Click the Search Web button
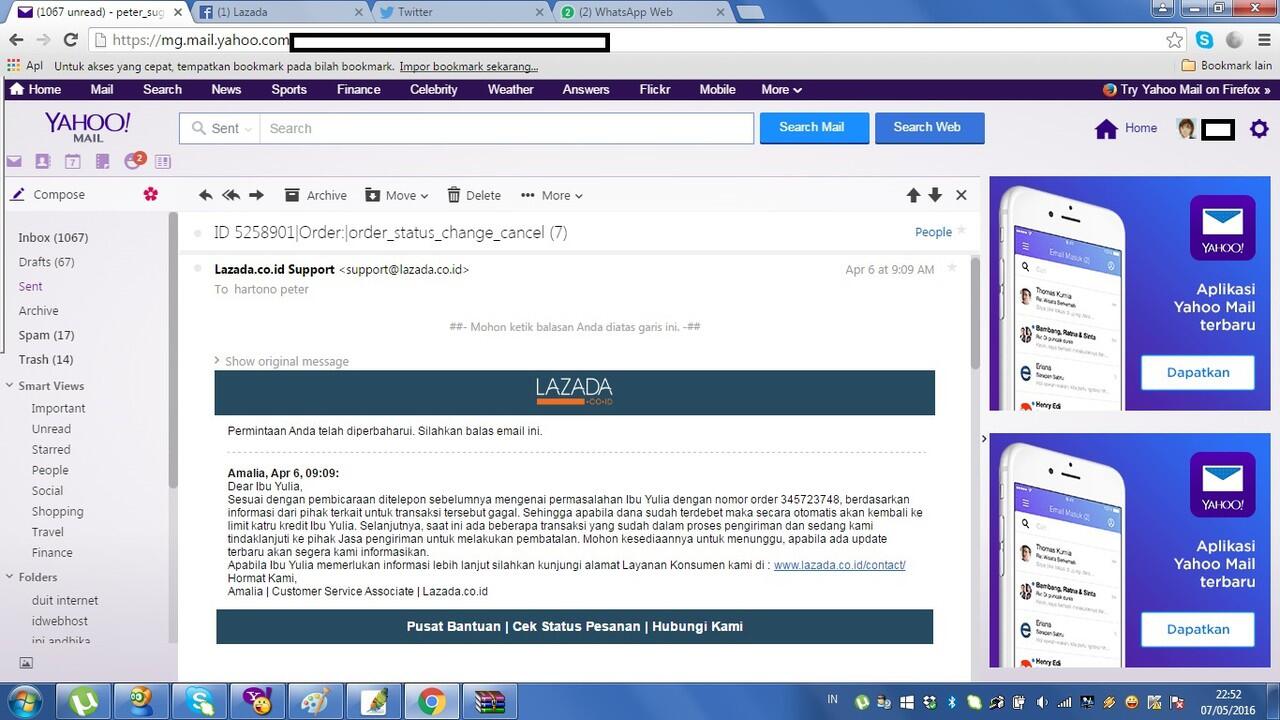 929,127
